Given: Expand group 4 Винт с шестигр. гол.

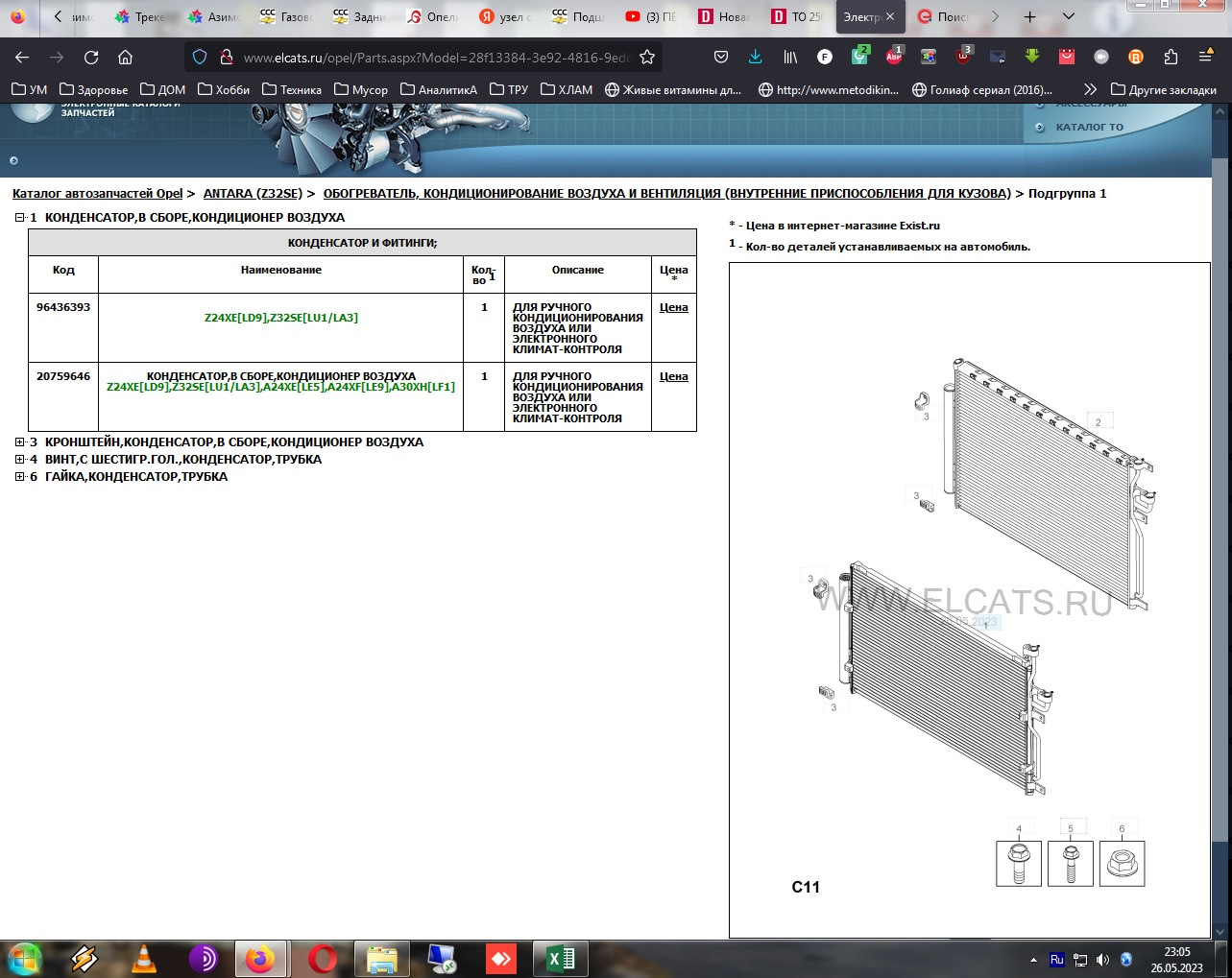Looking at the screenshot, I should coord(19,460).
